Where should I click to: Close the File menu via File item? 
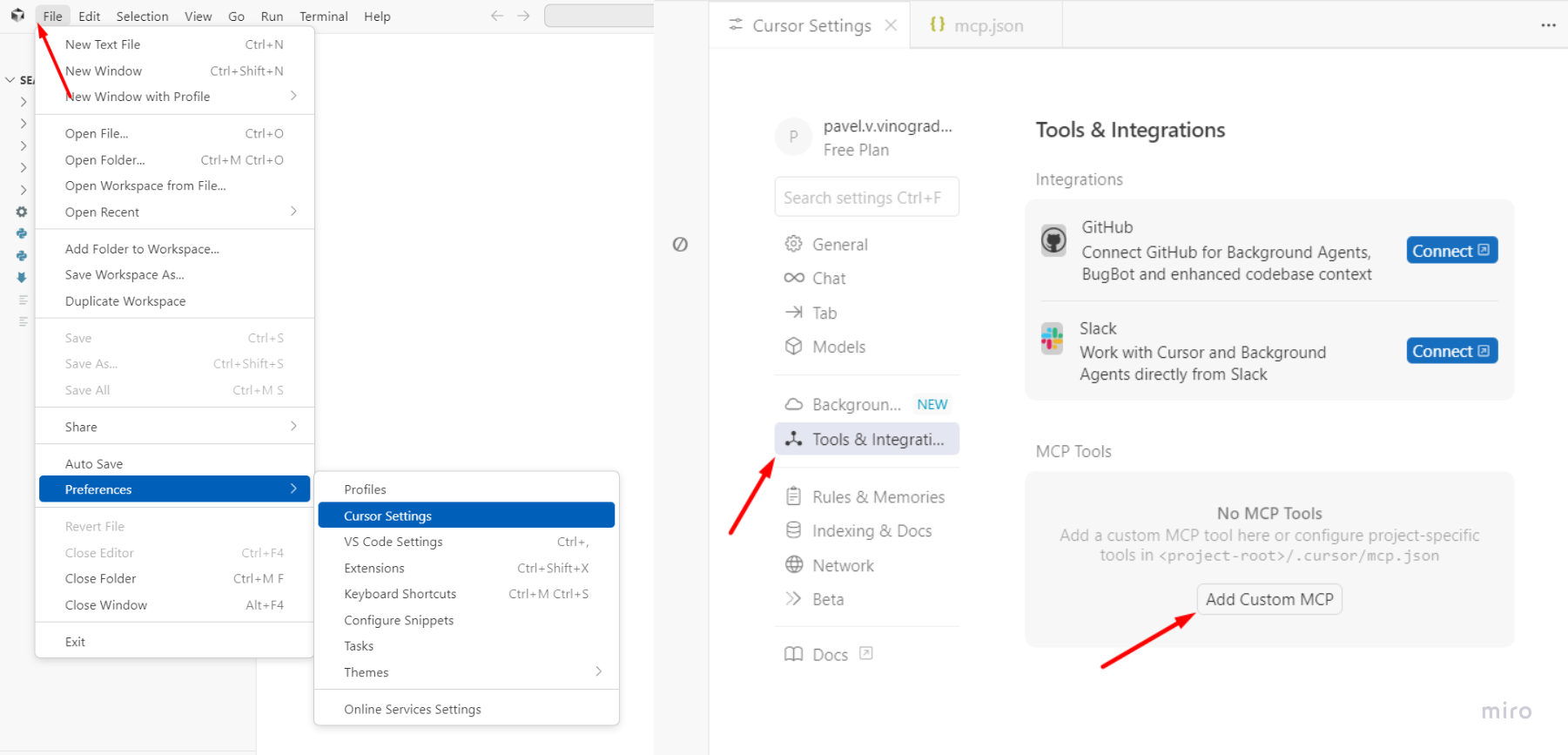click(52, 16)
